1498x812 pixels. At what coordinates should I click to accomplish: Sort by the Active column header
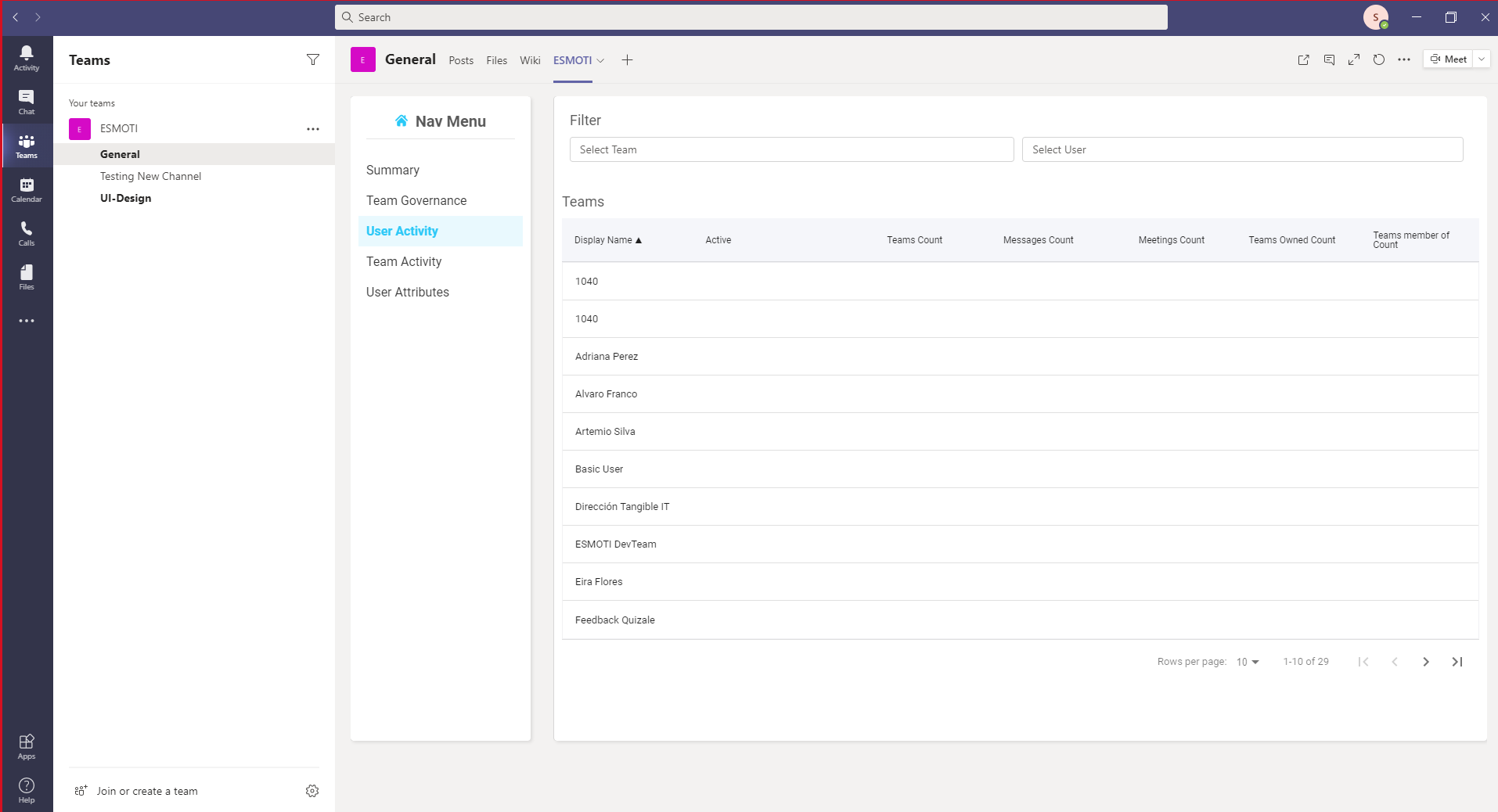pyautogui.click(x=718, y=240)
